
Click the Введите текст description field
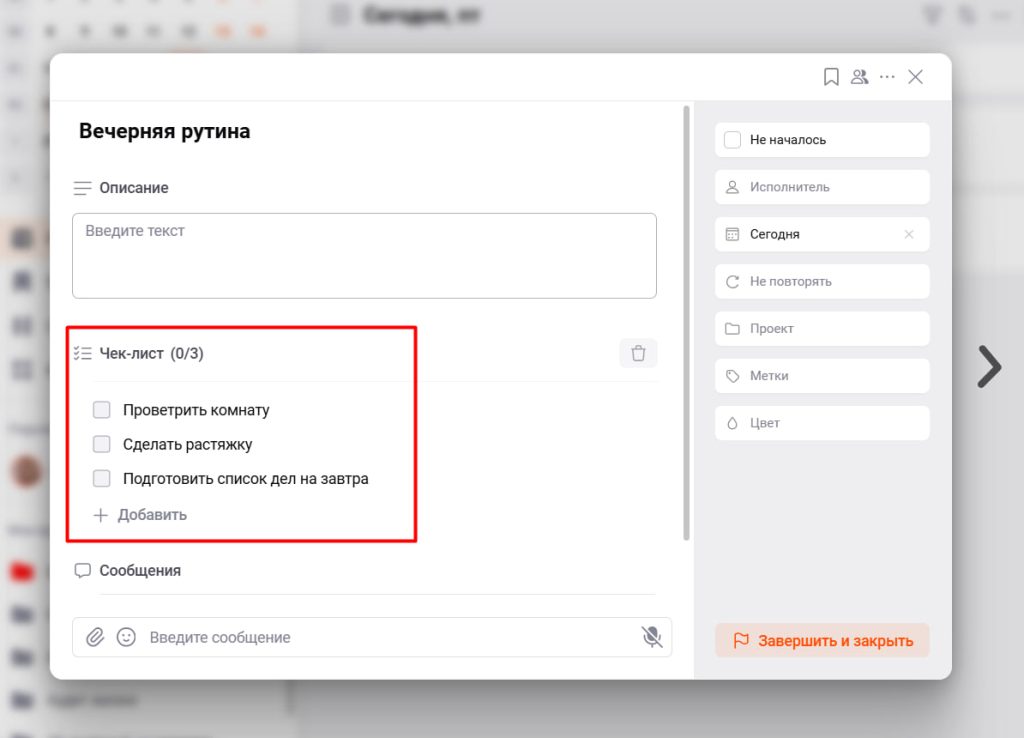pos(364,255)
